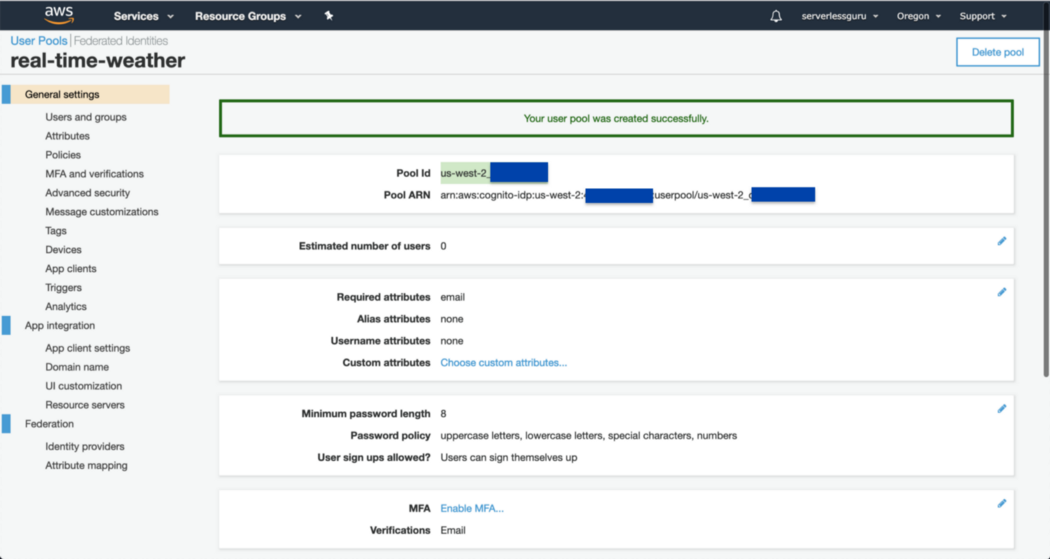Open Domain name sidebar item
The image size is (1050, 559).
coord(77,367)
